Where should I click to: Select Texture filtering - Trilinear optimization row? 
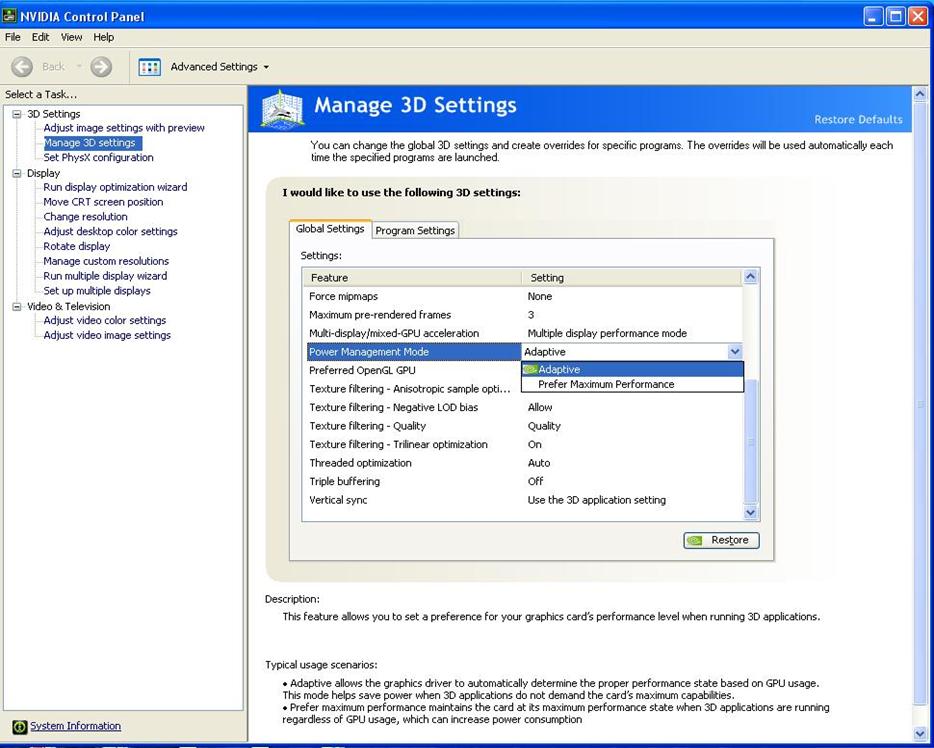[524, 444]
